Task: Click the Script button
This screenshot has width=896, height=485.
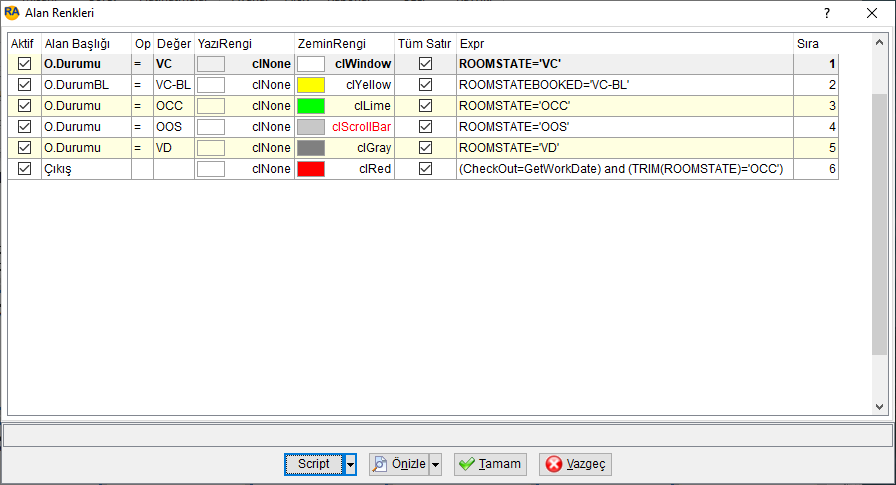Action: pos(314,464)
